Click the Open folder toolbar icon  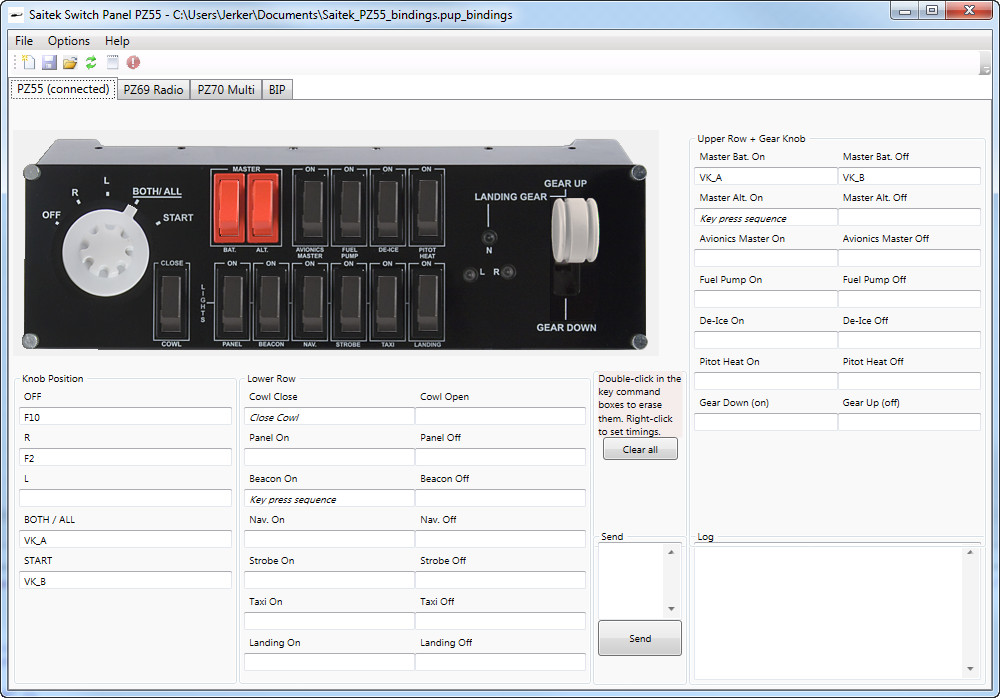(x=70, y=62)
